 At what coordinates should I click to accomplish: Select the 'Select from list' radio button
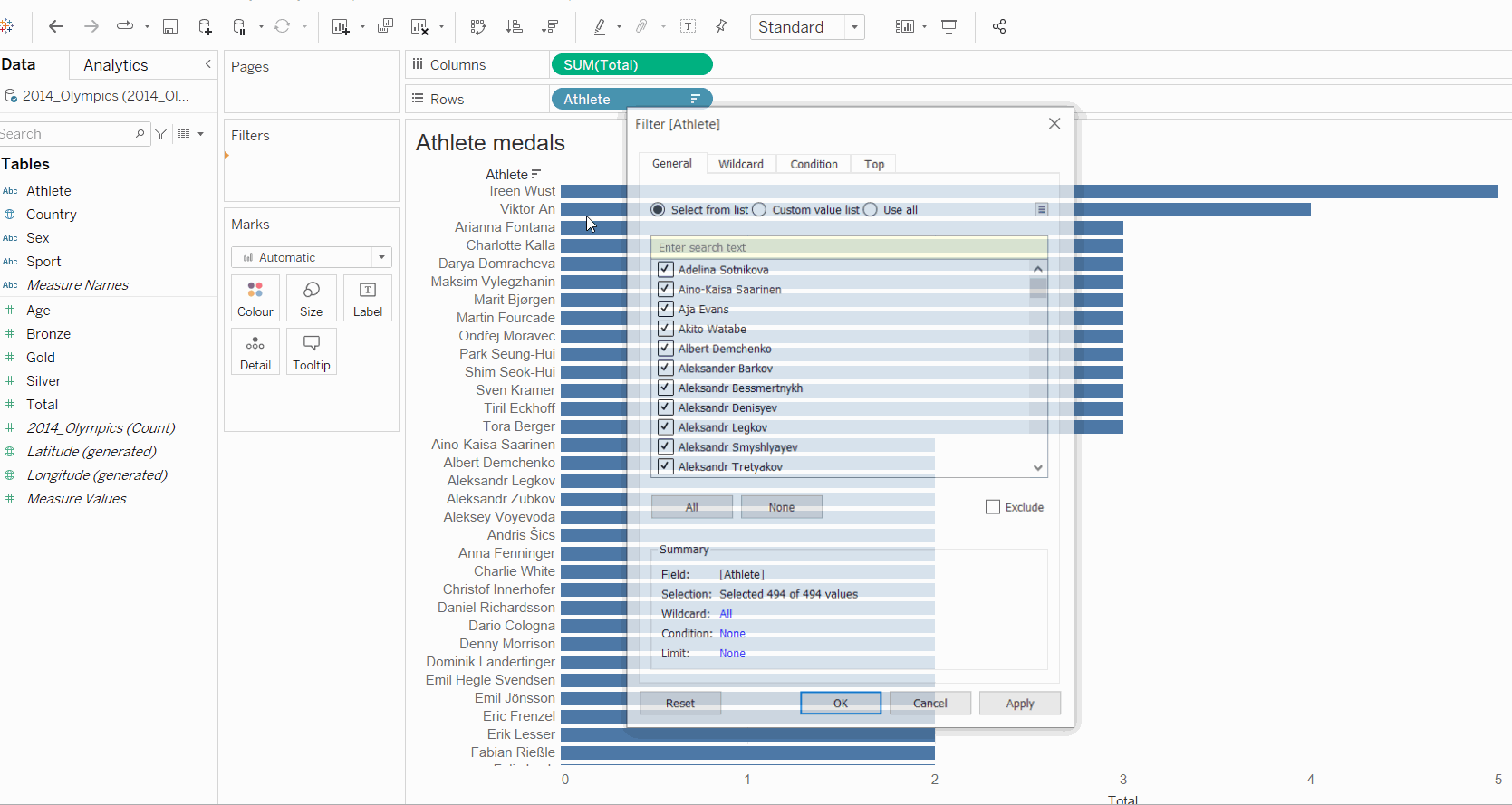(x=658, y=209)
